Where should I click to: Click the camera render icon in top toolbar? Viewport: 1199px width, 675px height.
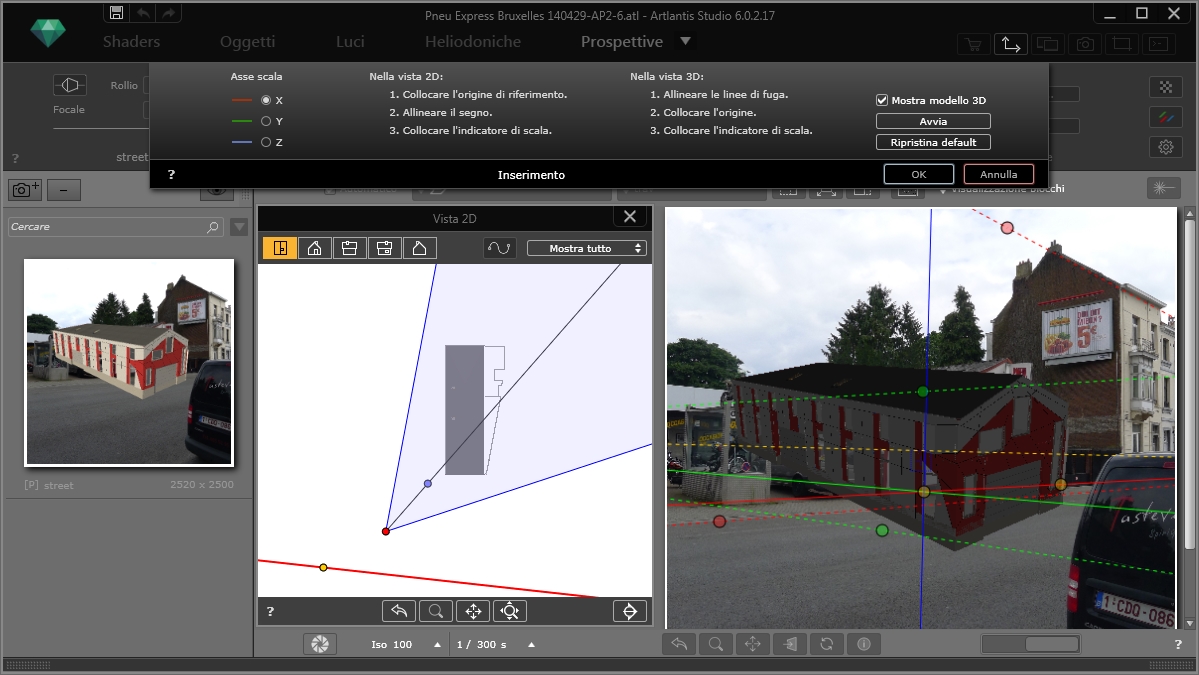[1085, 44]
